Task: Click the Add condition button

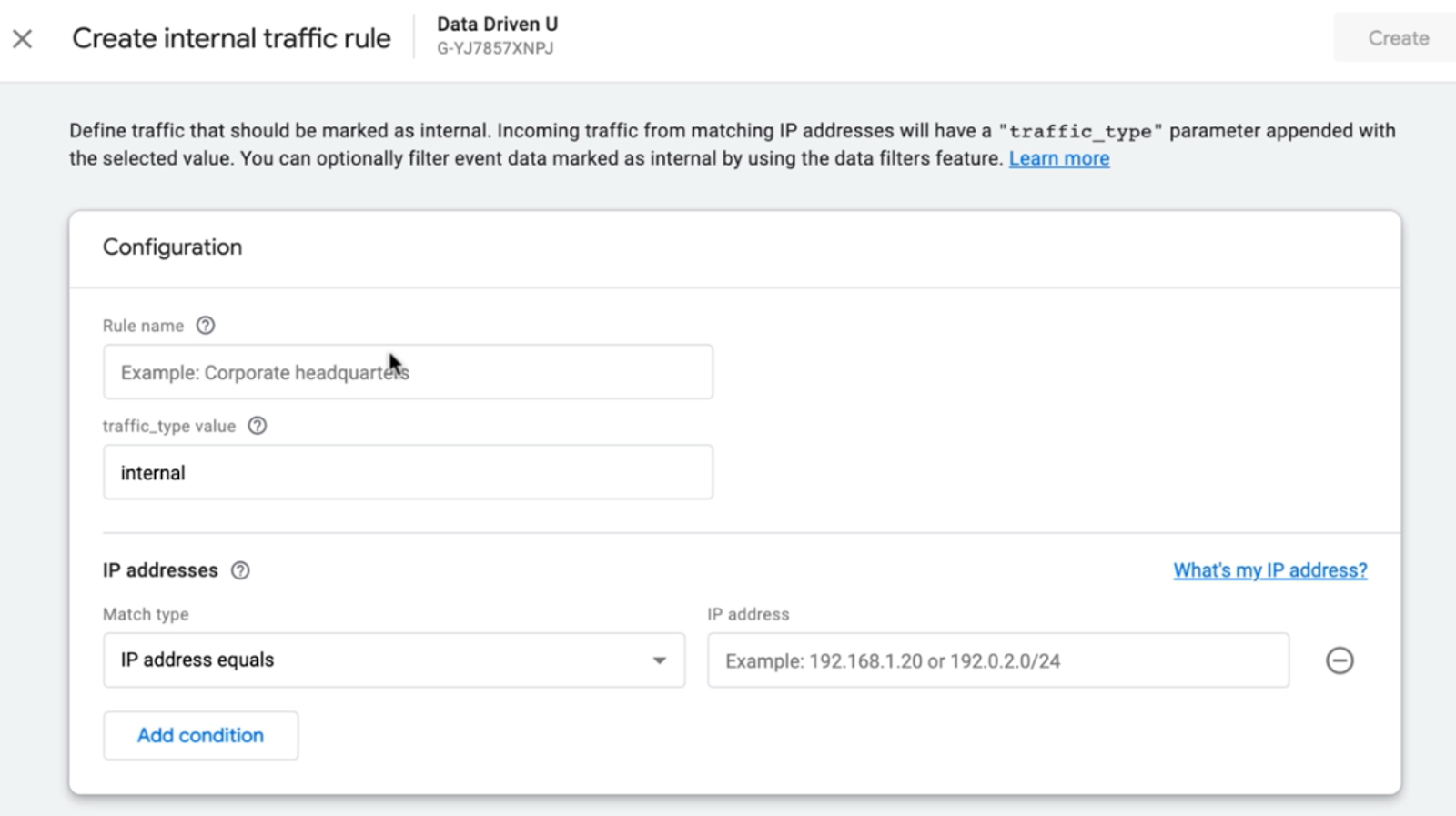Action: (x=200, y=735)
